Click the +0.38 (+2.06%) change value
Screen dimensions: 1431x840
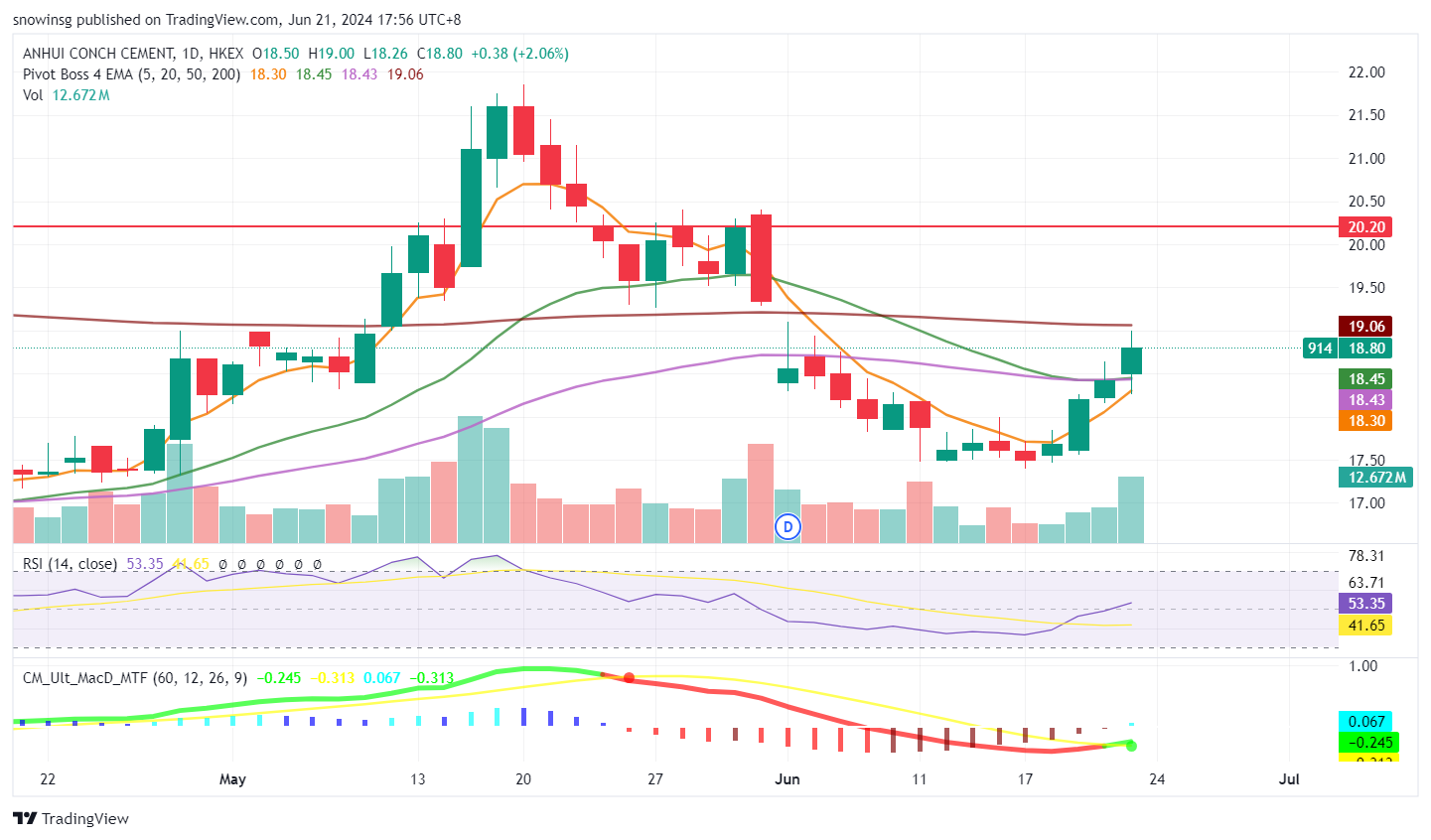tap(519, 54)
